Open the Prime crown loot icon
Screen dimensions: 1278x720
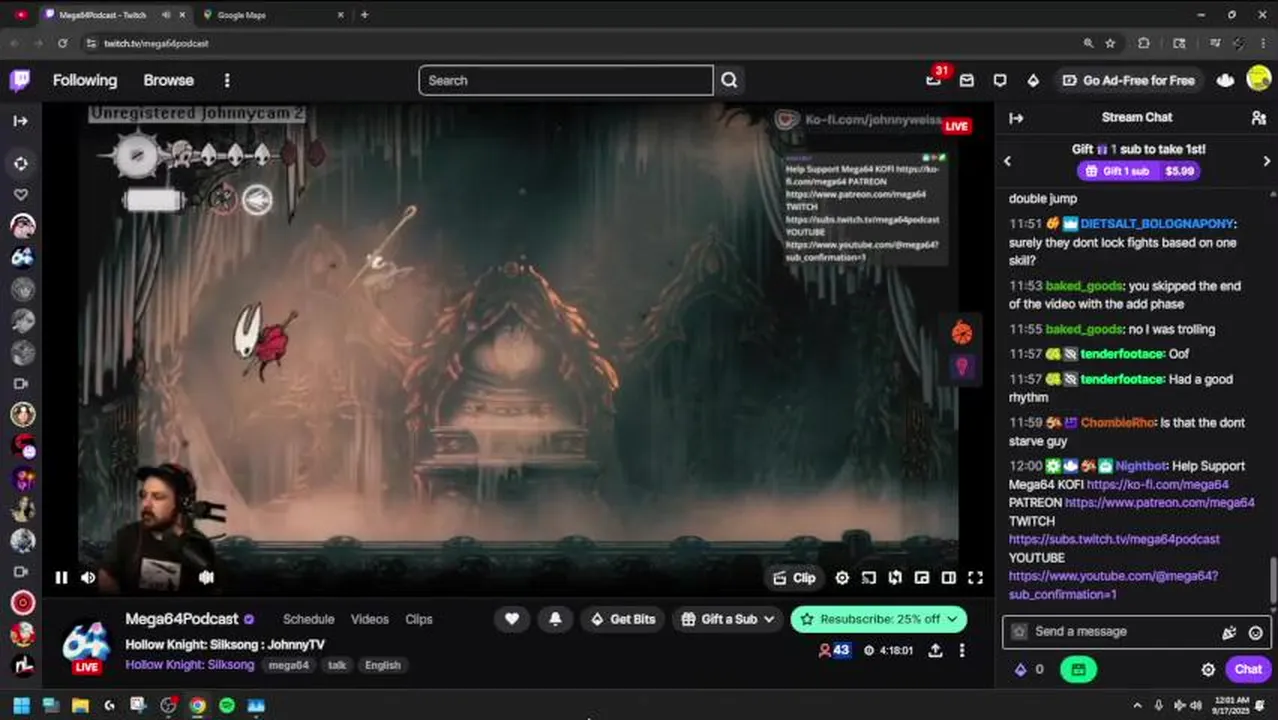tap(1225, 80)
